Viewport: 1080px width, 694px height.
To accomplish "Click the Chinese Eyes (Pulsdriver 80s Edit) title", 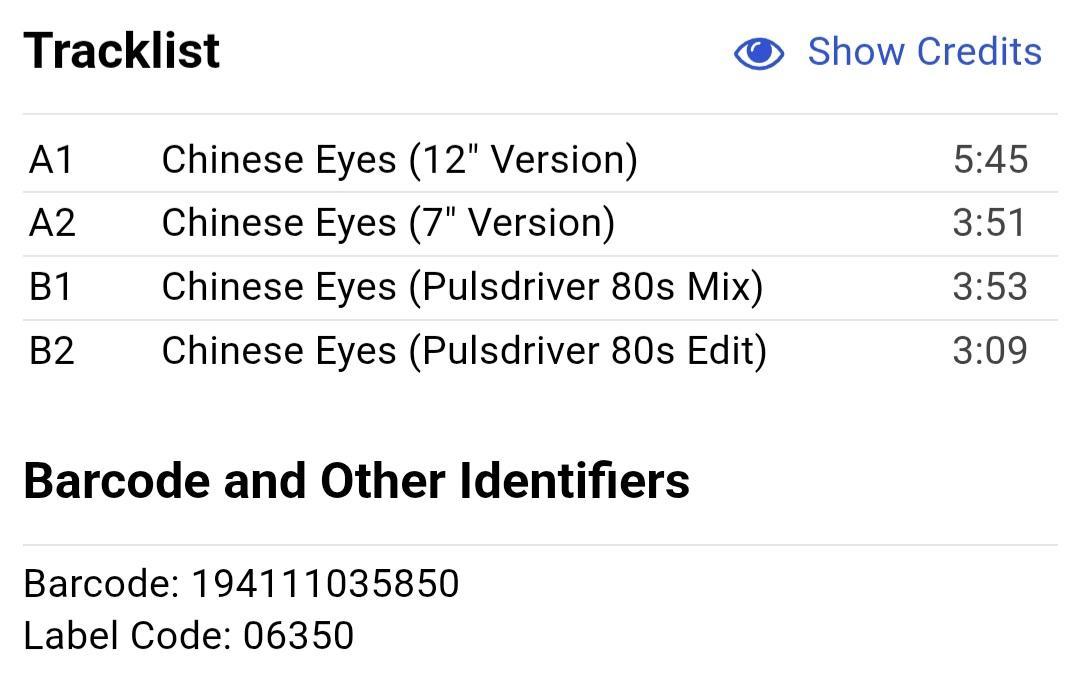I will click(464, 351).
